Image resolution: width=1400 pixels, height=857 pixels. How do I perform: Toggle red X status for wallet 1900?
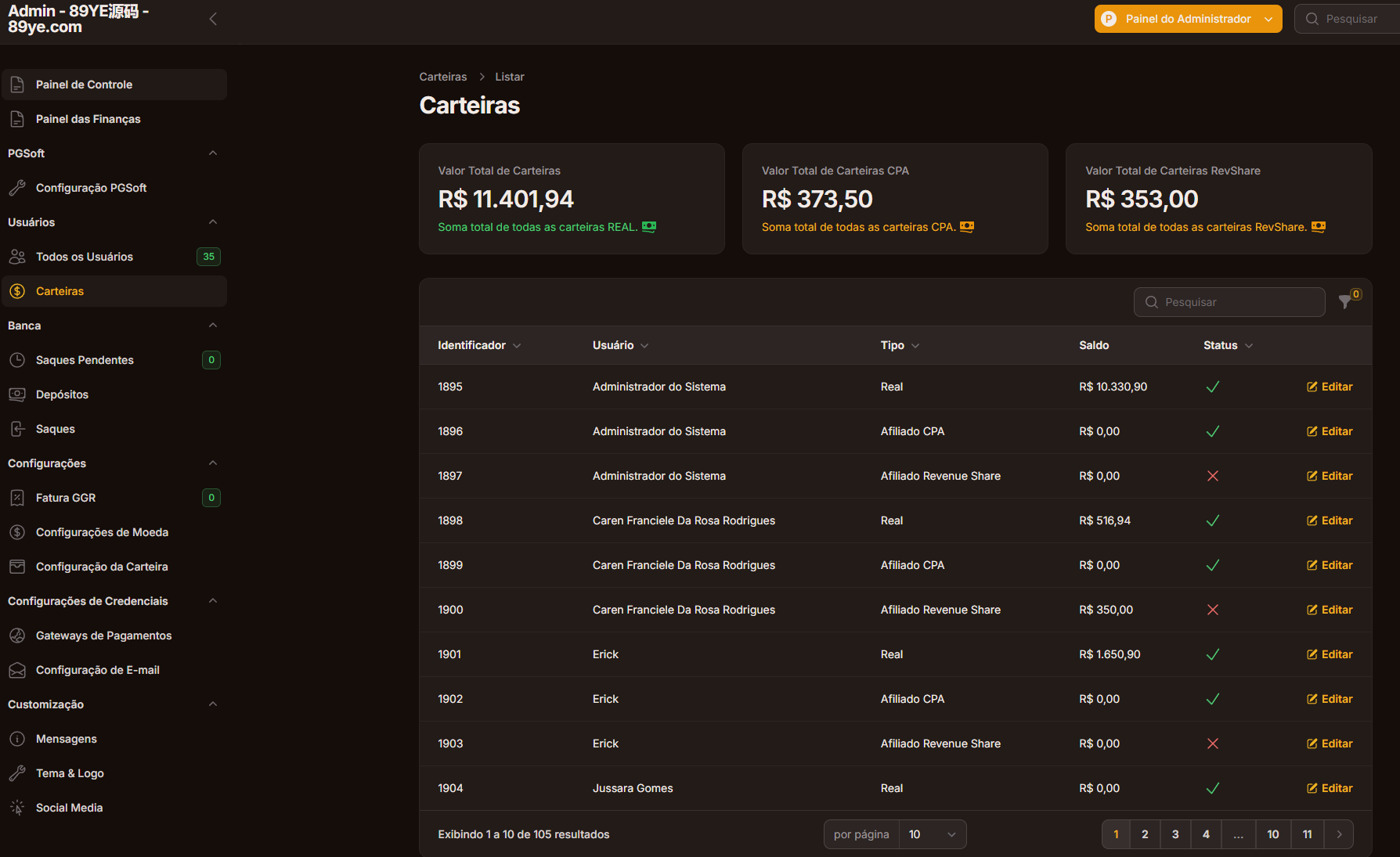pyautogui.click(x=1212, y=610)
